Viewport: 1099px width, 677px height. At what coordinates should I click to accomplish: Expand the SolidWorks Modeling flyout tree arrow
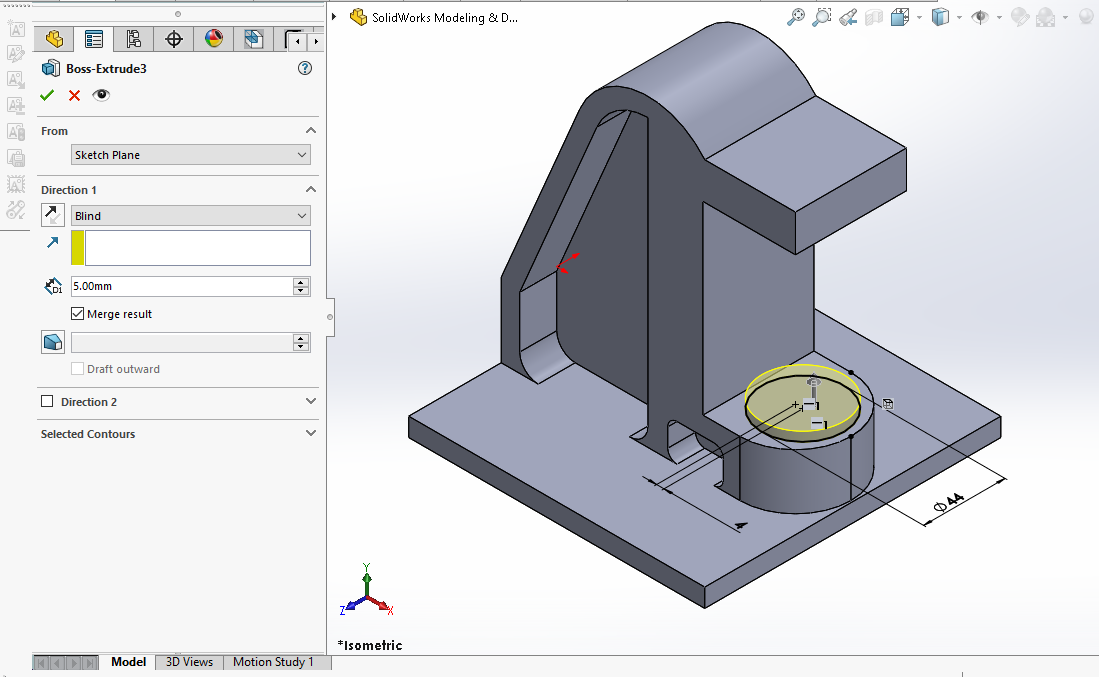(x=334, y=17)
